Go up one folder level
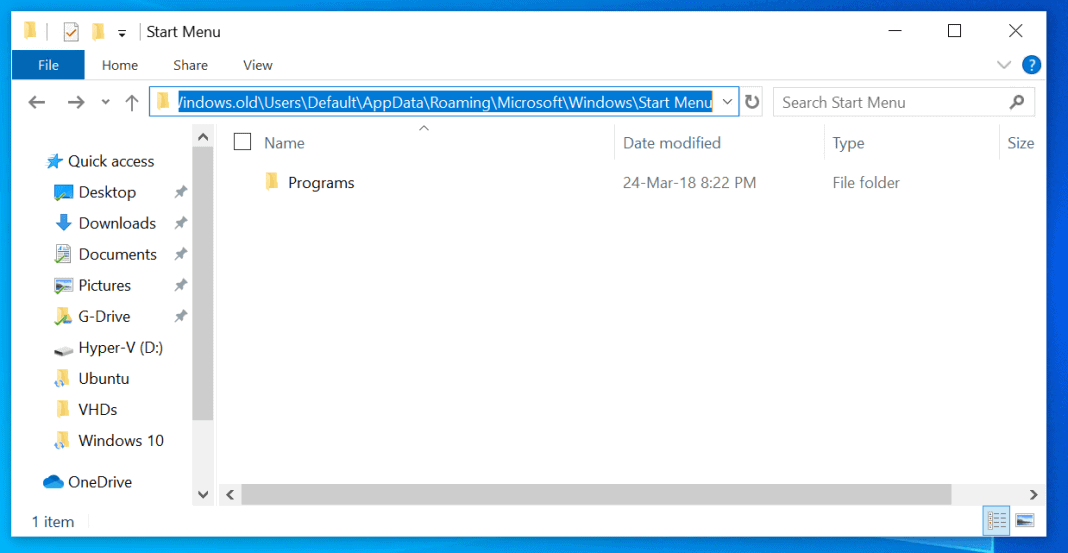 tap(132, 102)
